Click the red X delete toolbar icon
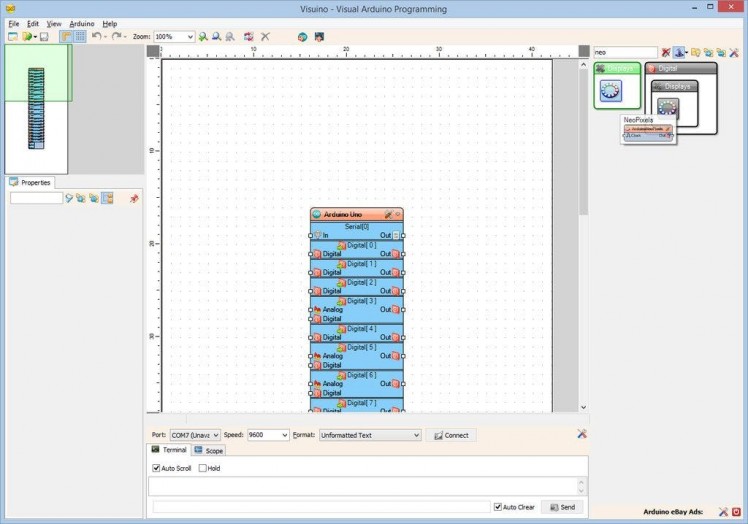 pyautogui.click(x=265, y=37)
